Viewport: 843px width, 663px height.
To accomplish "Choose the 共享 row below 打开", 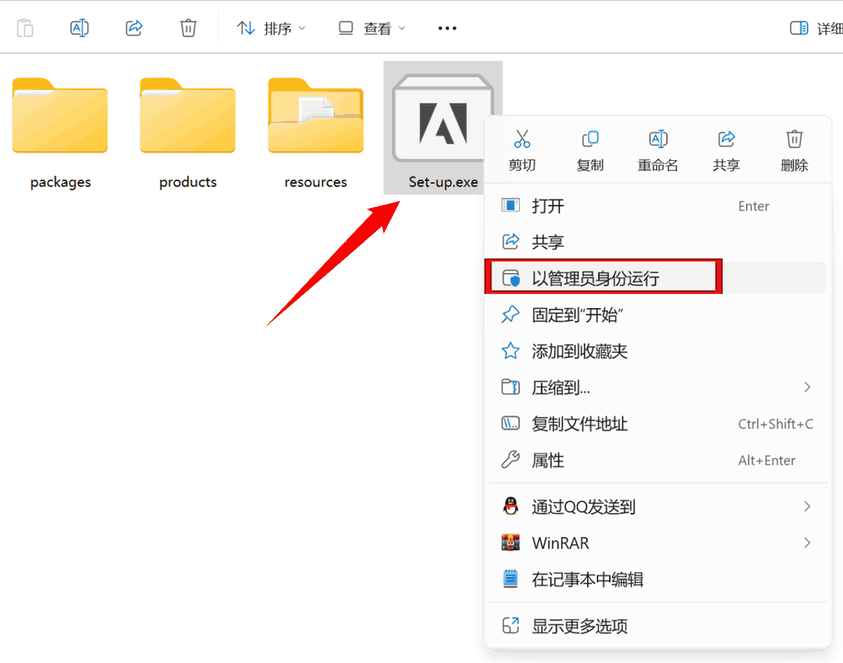I will pos(656,242).
